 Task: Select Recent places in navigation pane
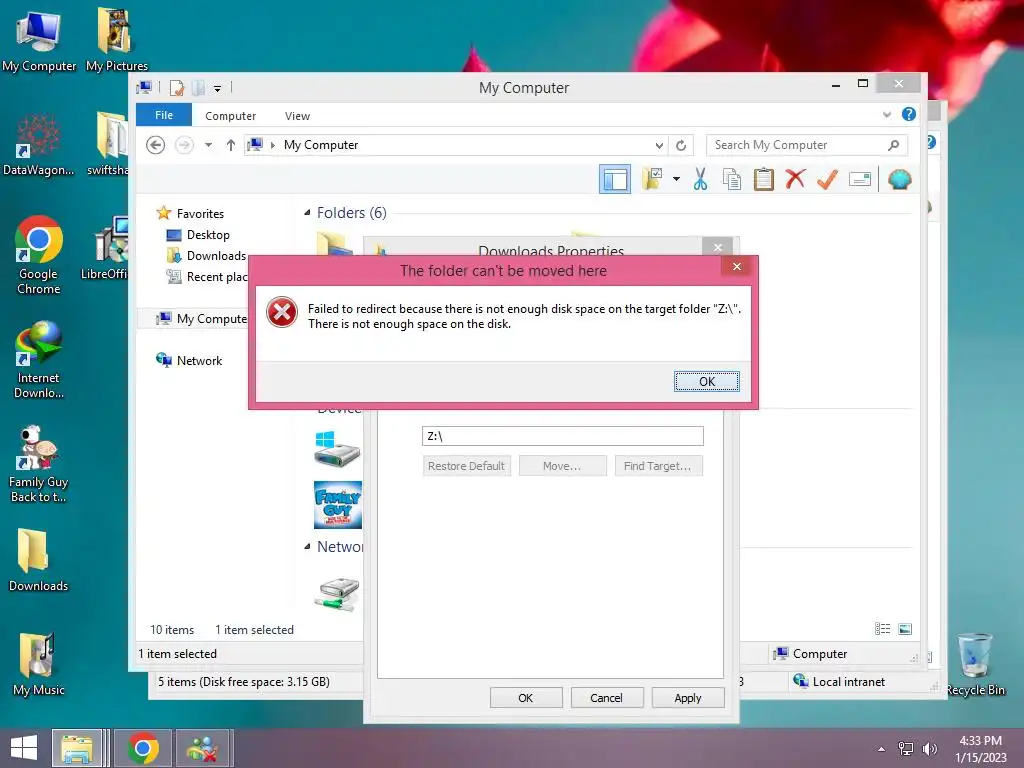(x=208, y=276)
